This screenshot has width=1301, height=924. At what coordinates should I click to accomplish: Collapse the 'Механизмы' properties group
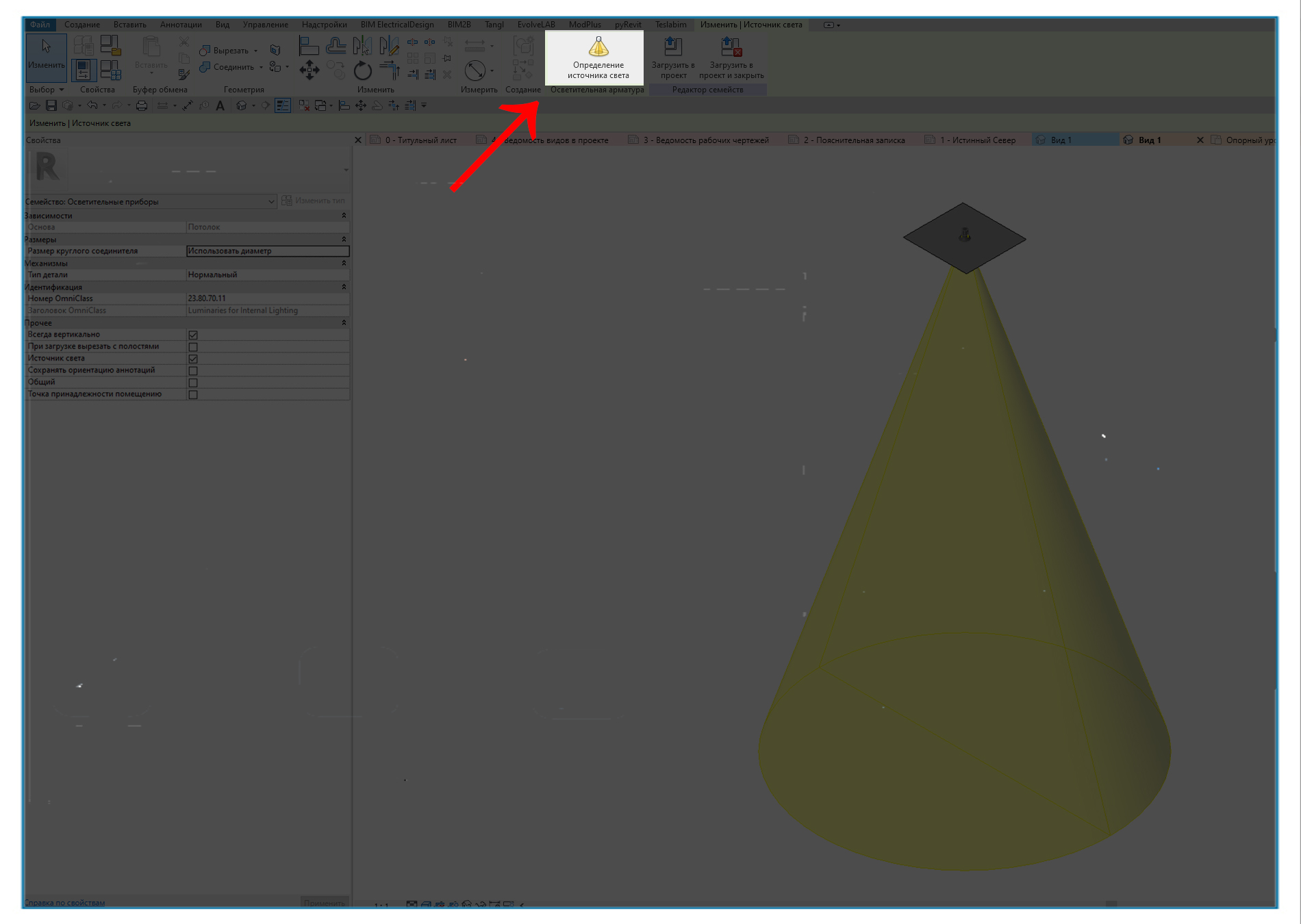coord(344,263)
